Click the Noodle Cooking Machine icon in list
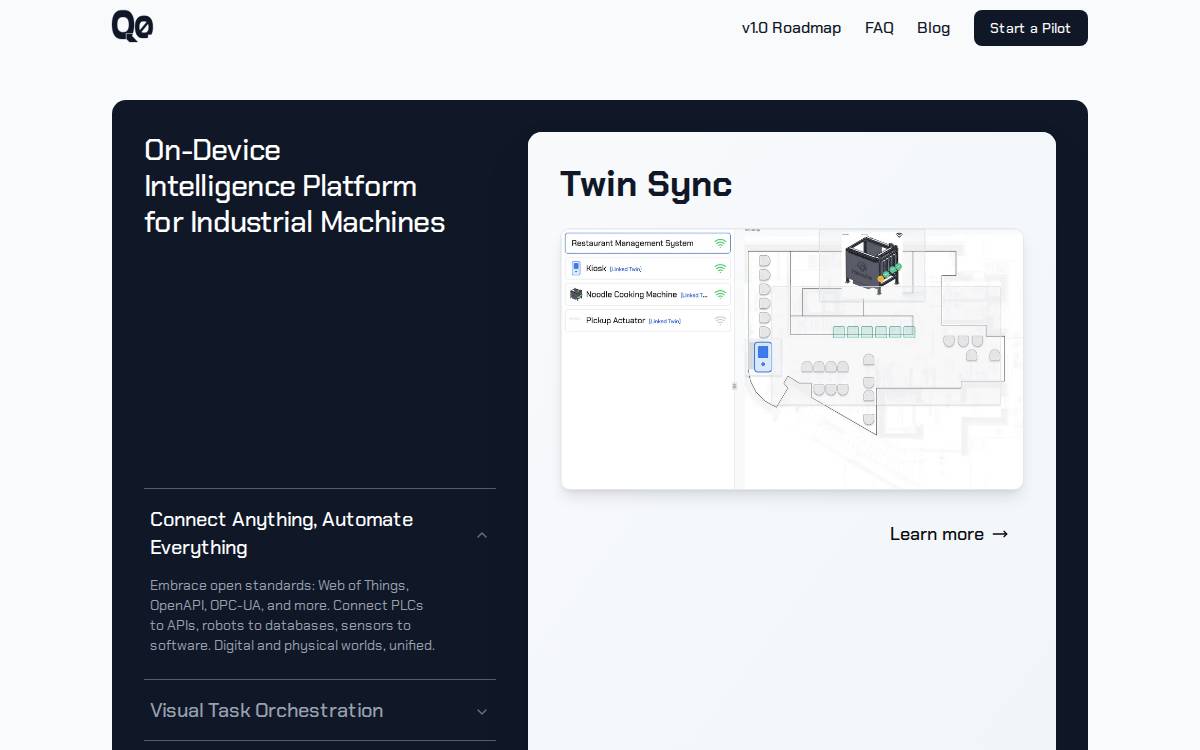This screenshot has height=750, width=1200. 576,294
